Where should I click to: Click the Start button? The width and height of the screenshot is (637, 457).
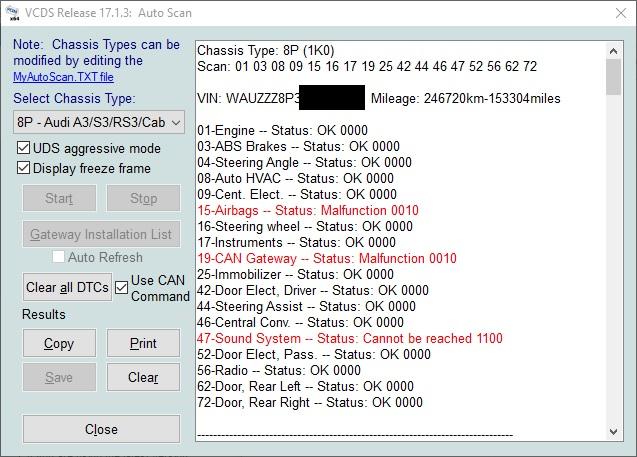(x=59, y=198)
